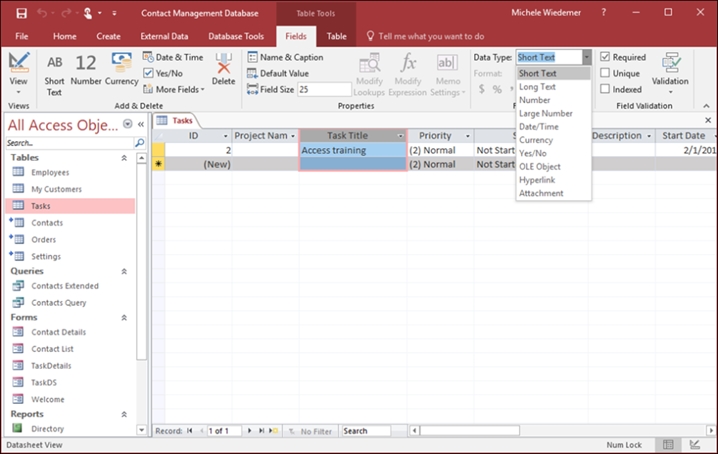This screenshot has width=718, height=454.
Task: Collapse the Queries group
Action: coord(124,271)
